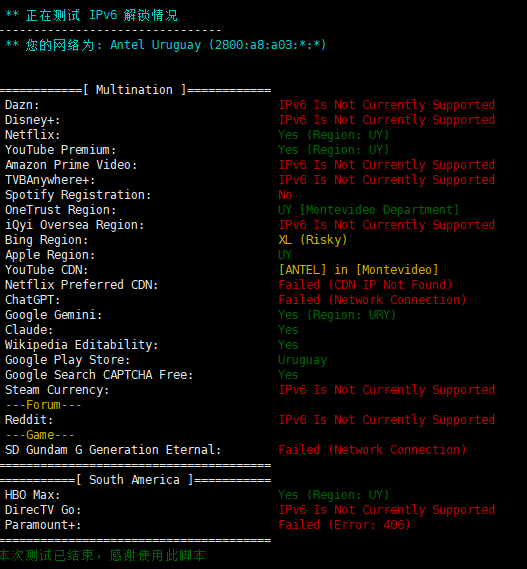
Task: Click the 'Uruguay' result value
Action: pos(303,360)
